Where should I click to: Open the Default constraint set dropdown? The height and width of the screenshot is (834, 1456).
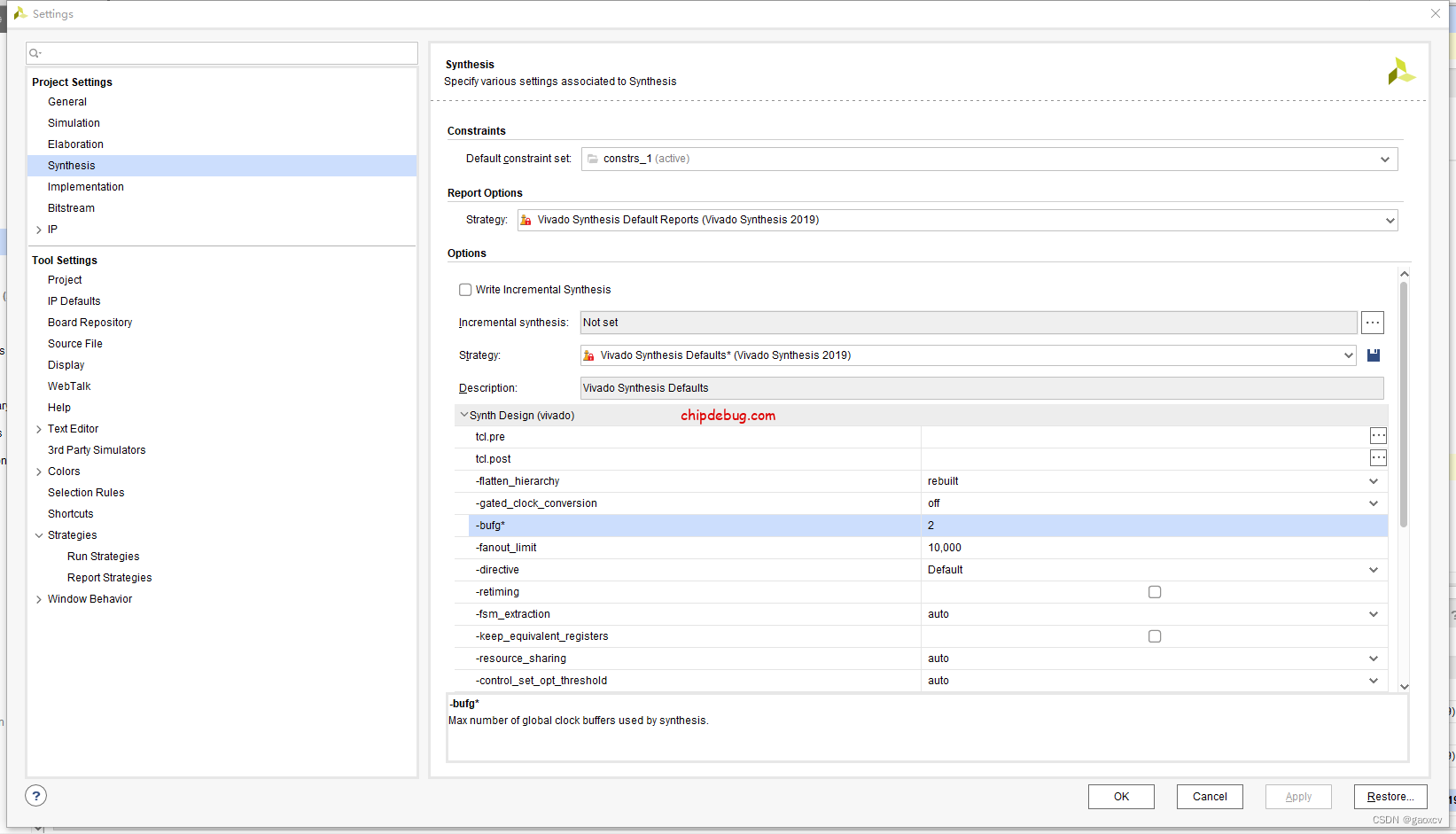1384,160
